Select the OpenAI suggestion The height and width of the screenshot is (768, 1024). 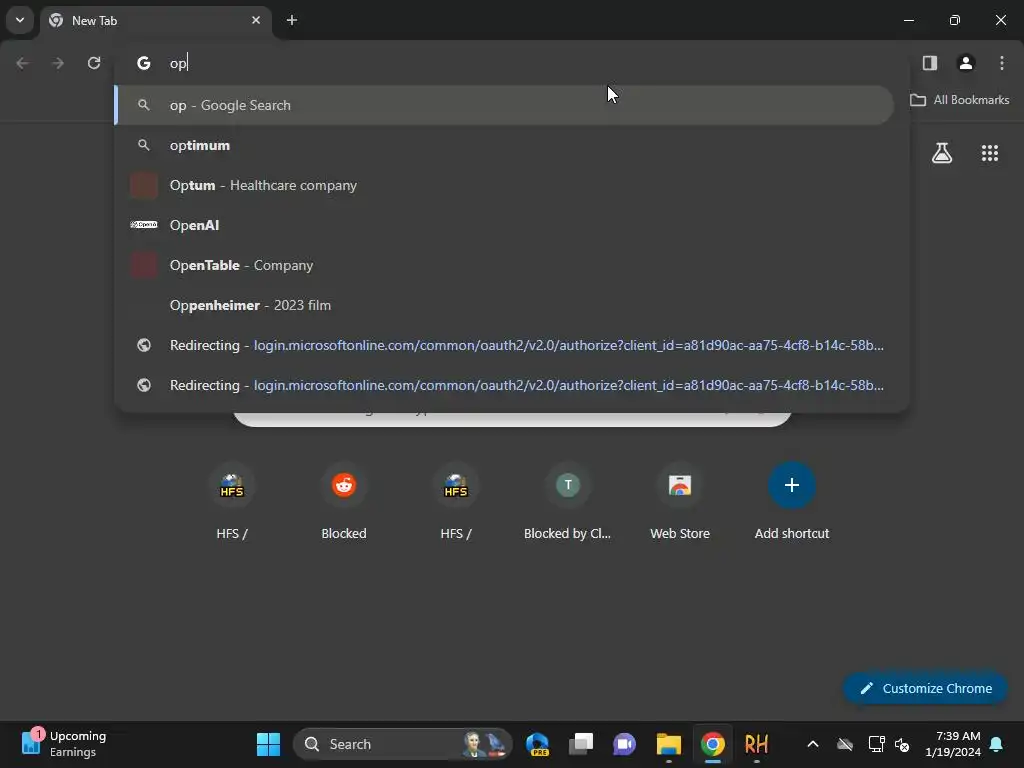pyautogui.click(x=504, y=225)
